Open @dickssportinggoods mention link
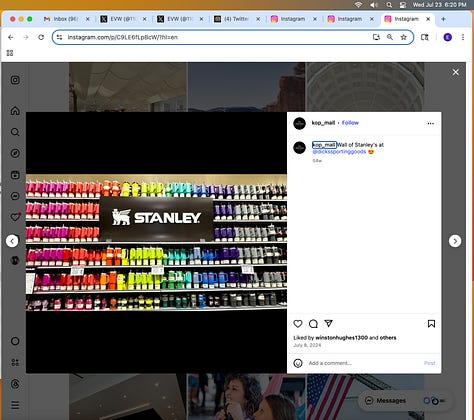Image resolution: width=474 pixels, height=420 pixels. [339, 152]
